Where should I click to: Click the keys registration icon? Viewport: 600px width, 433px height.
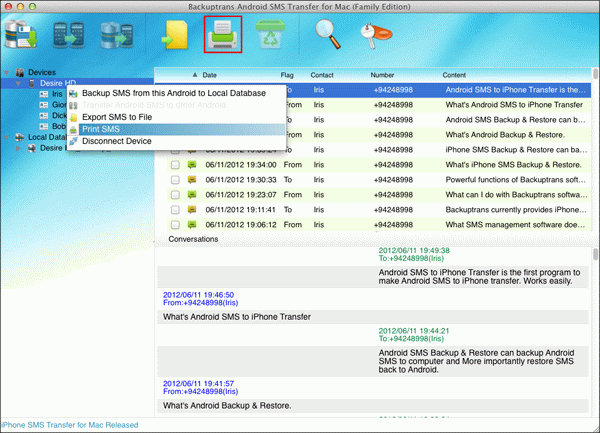(376, 35)
